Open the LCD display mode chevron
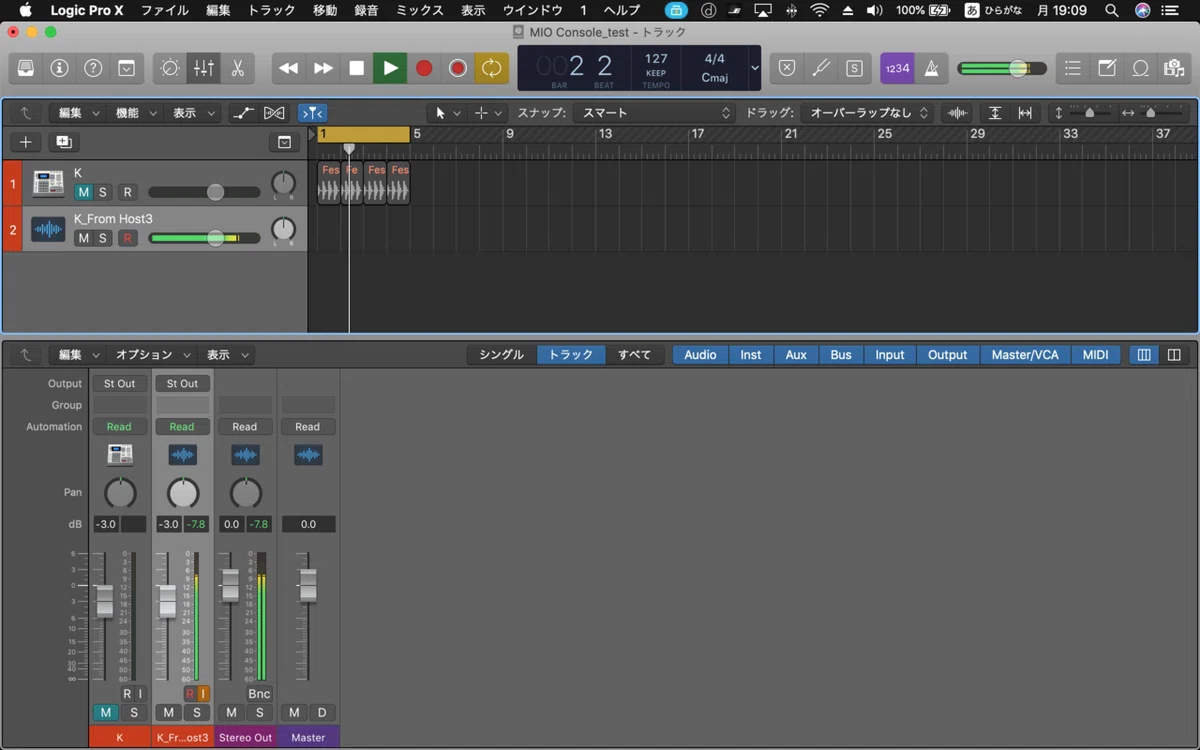1200x750 pixels. pos(754,68)
